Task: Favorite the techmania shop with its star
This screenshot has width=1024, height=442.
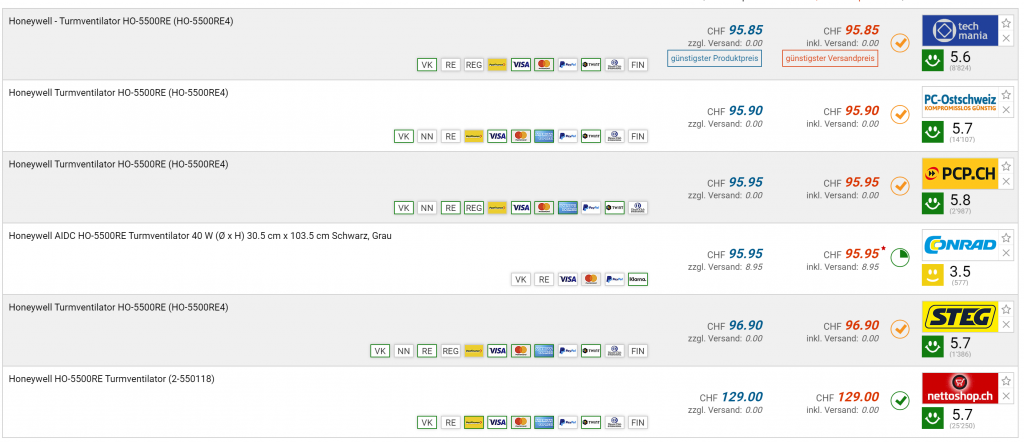Action: click(1007, 22)
